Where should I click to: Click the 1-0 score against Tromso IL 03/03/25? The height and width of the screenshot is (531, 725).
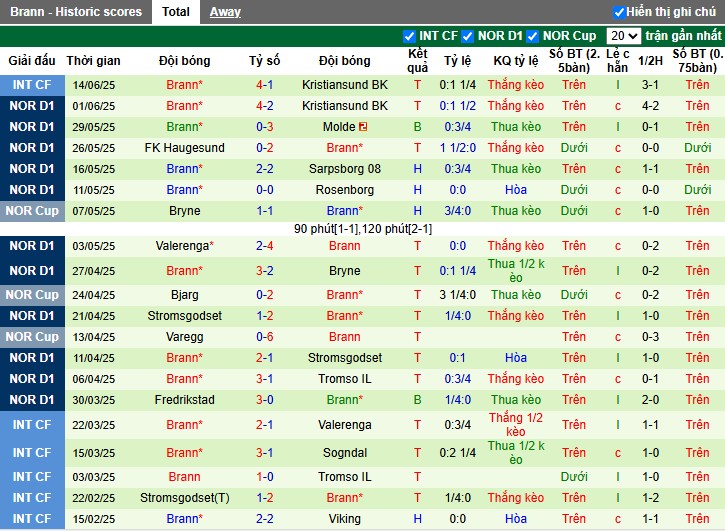point(264,477)
